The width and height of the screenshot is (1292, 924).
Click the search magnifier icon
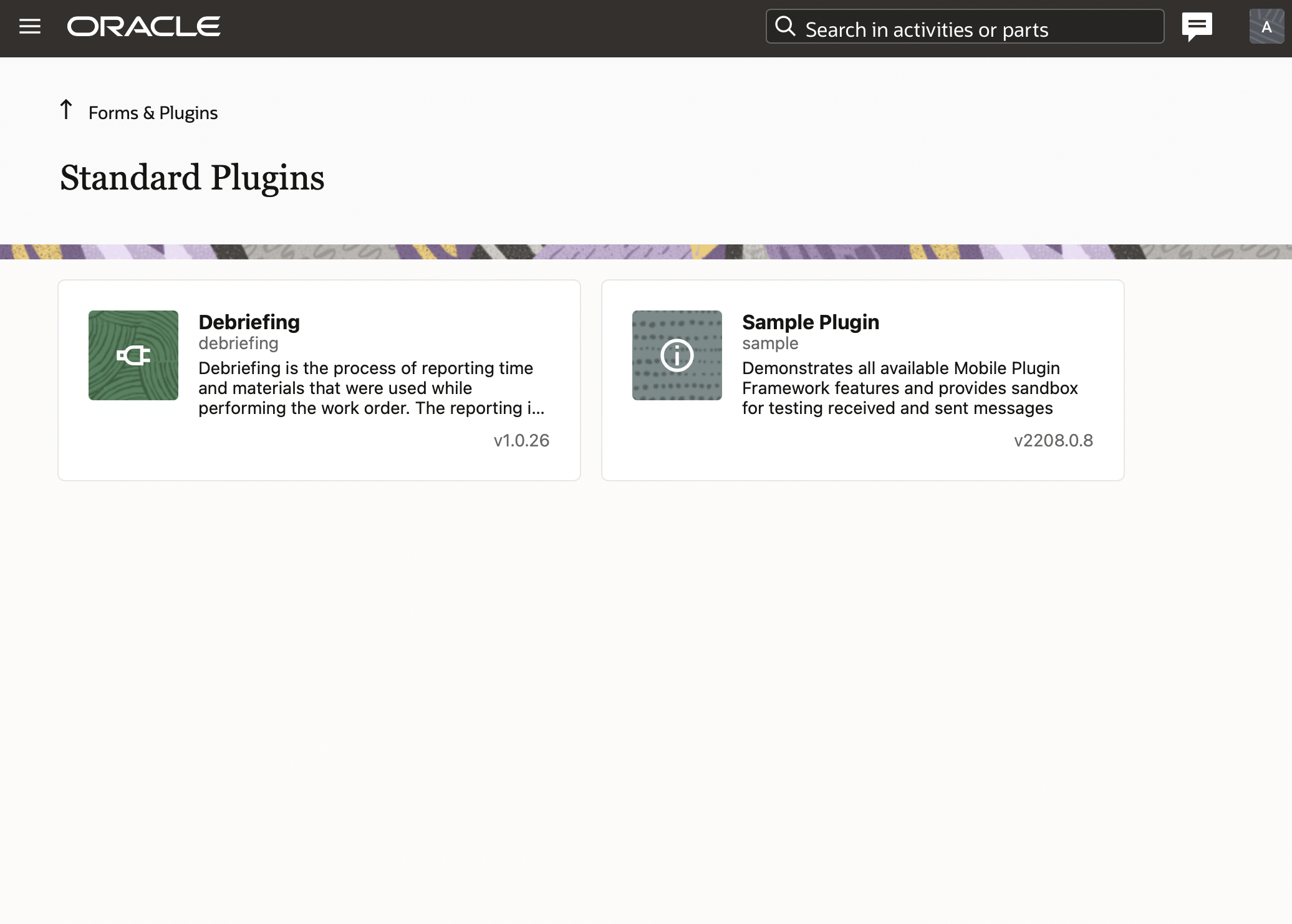pos(785,27)
